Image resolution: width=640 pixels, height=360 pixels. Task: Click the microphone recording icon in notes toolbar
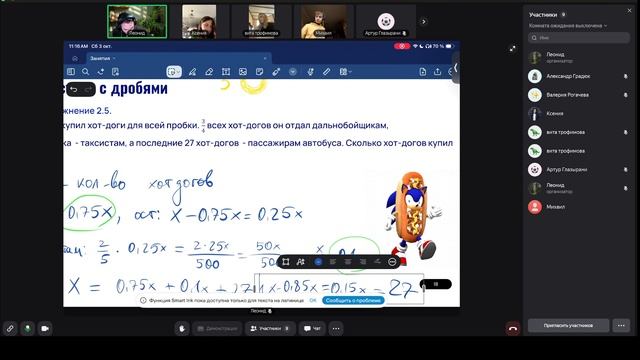310,72
